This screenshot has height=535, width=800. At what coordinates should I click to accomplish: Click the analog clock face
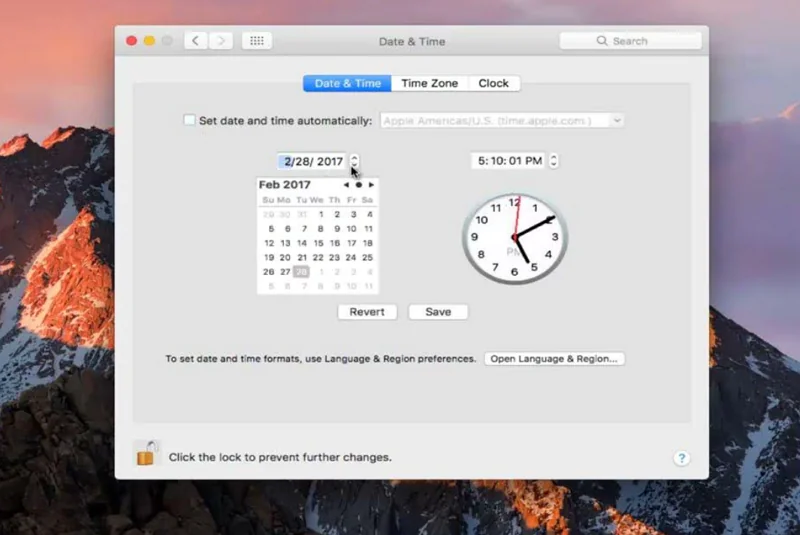click(x=515, y=238)
